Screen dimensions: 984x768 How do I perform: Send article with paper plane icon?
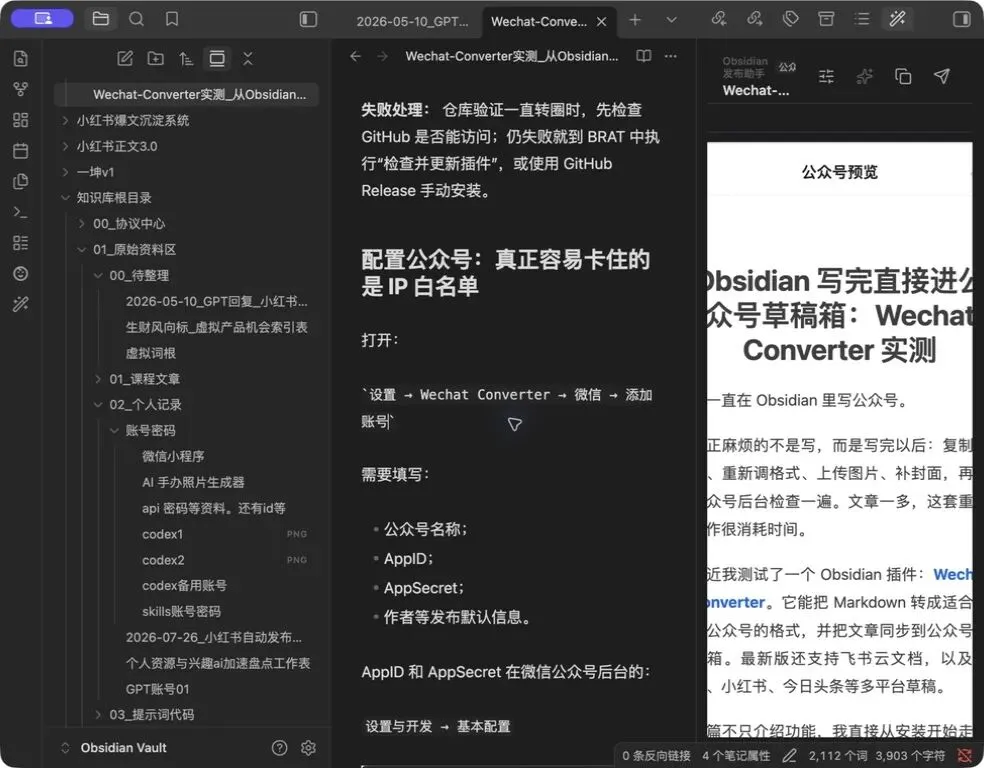941,77
